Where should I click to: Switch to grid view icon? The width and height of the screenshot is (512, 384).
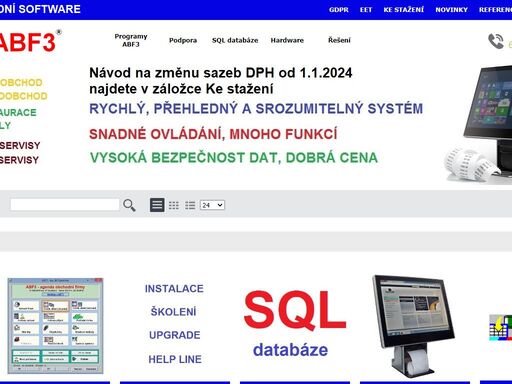click(174, 205)
